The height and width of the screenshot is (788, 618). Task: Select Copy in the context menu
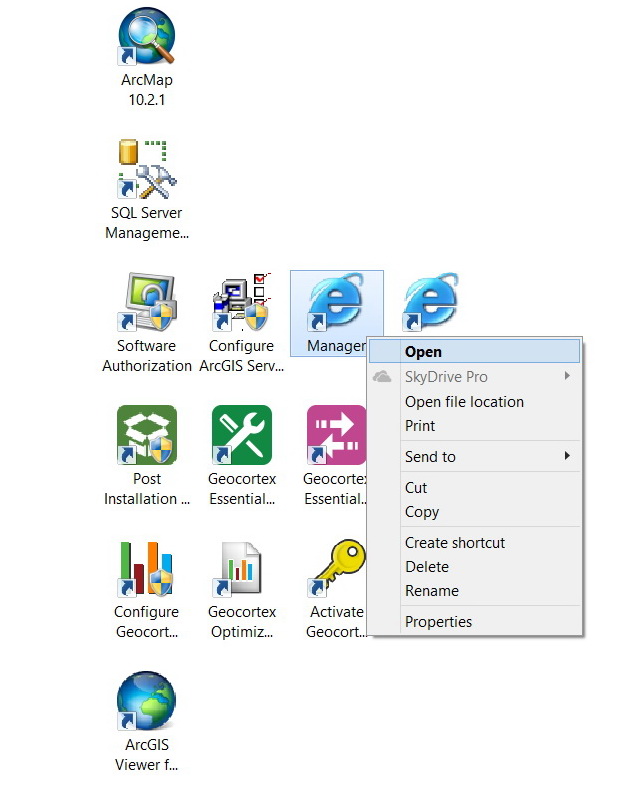pos(474,512)
